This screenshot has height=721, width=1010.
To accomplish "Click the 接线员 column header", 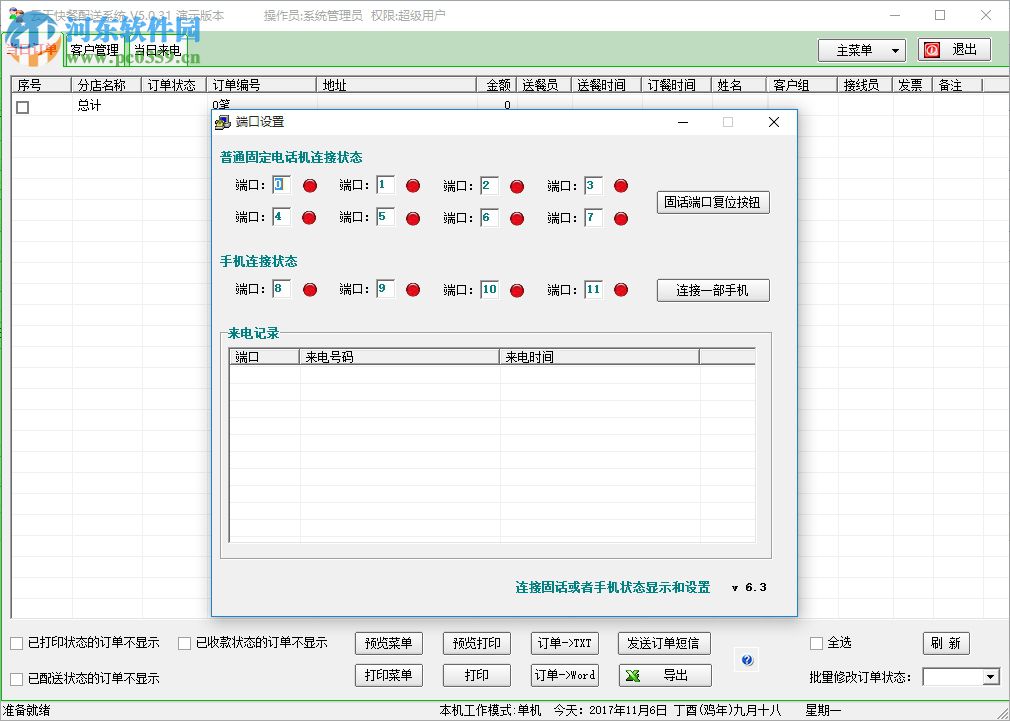I will pyautogui.click(x=864, y=85).
